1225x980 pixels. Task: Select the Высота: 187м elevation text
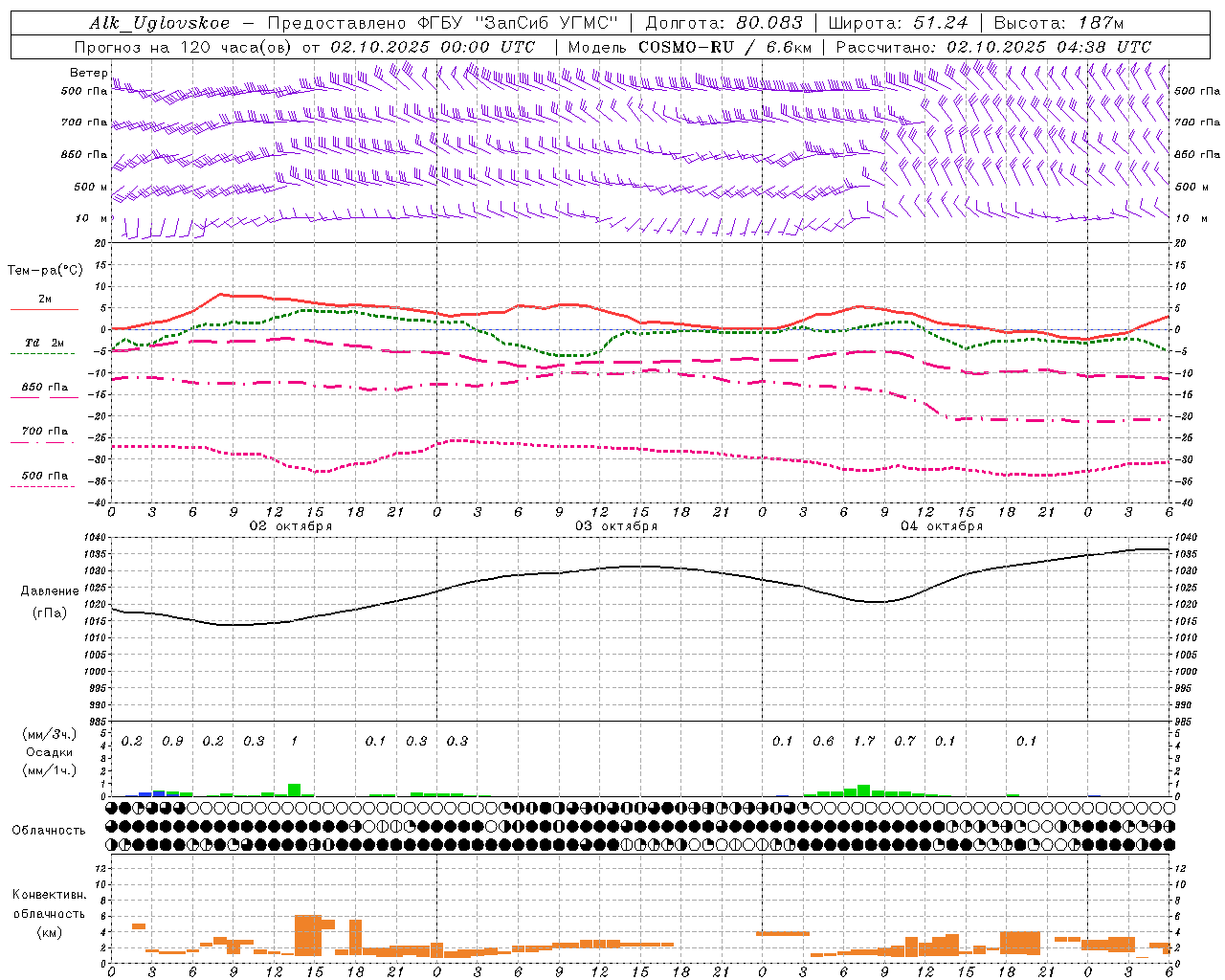pos(1058,23)
